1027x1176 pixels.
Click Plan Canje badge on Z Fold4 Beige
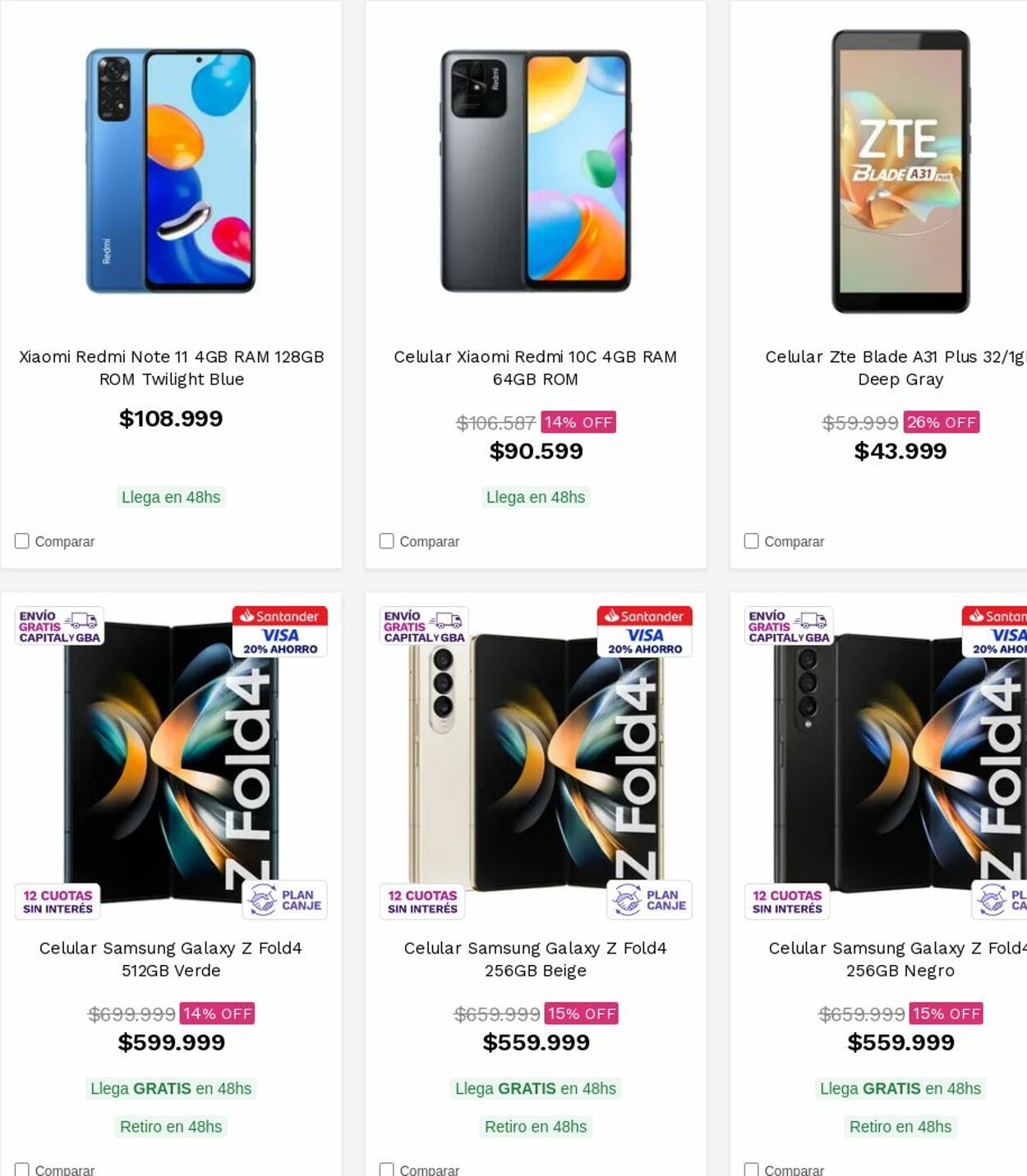(651, 900)
